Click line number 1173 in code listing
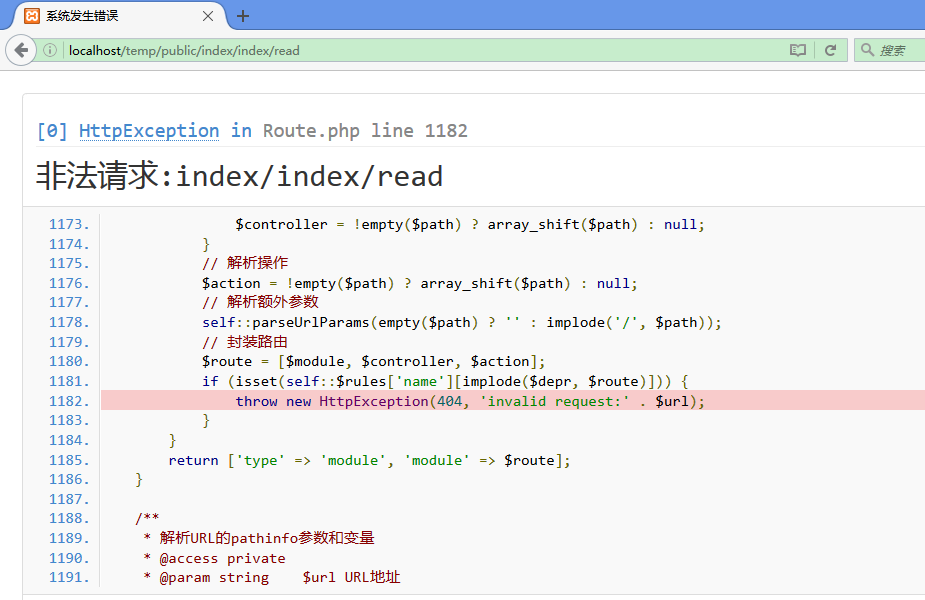925x600 pixels. click(69, 224)
